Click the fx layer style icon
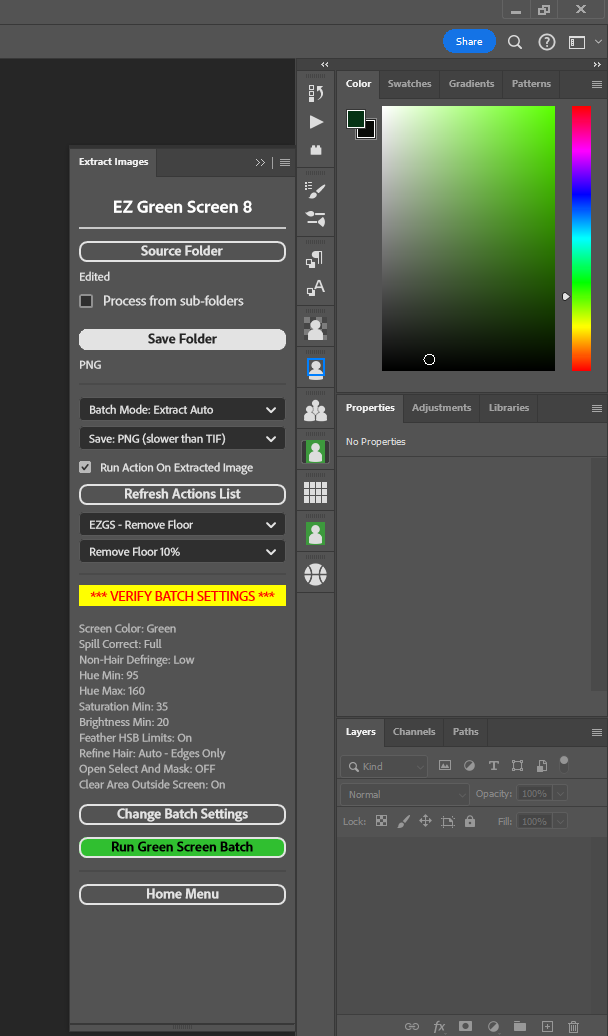 (439, 1026)
